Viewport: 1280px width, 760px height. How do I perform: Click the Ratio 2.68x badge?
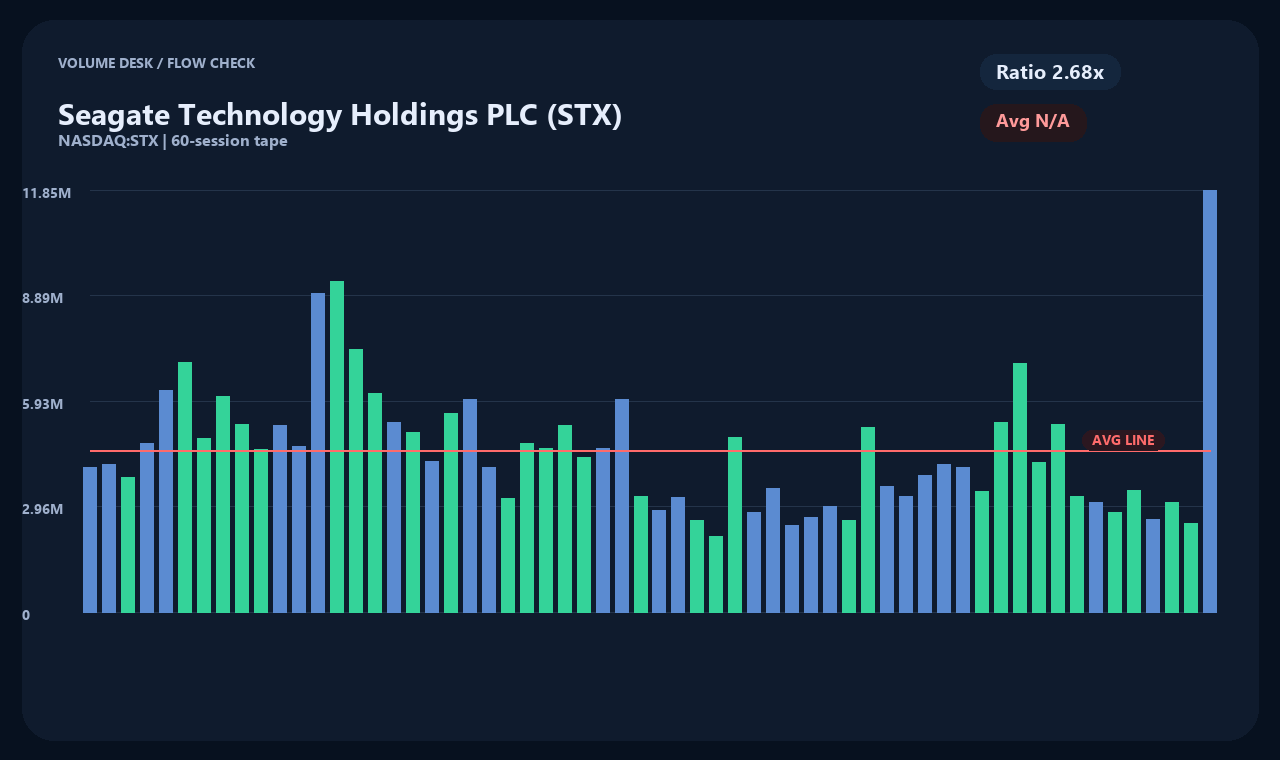coord(1050,72)
